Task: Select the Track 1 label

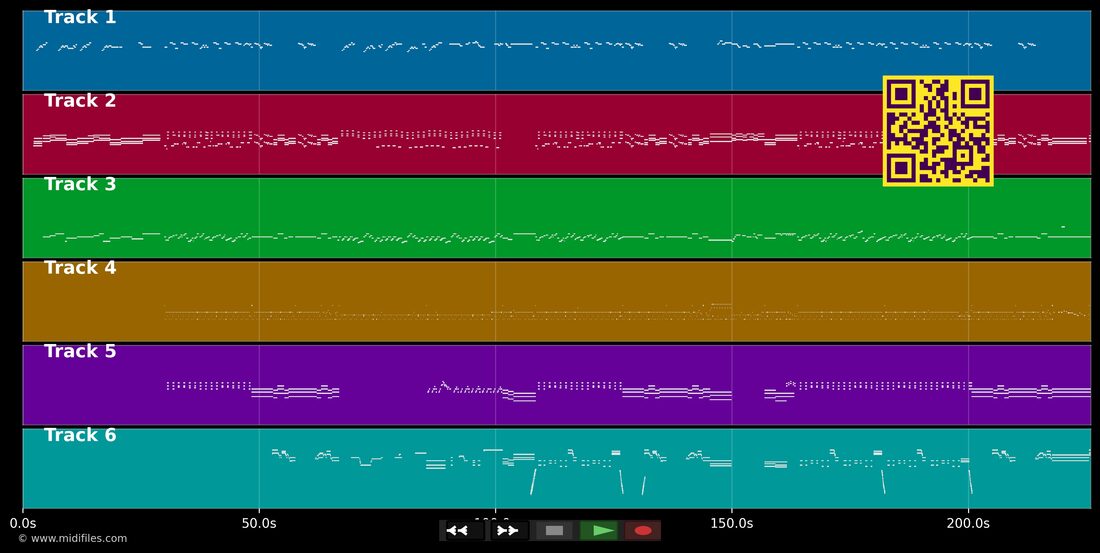Action: click(80, 18)
